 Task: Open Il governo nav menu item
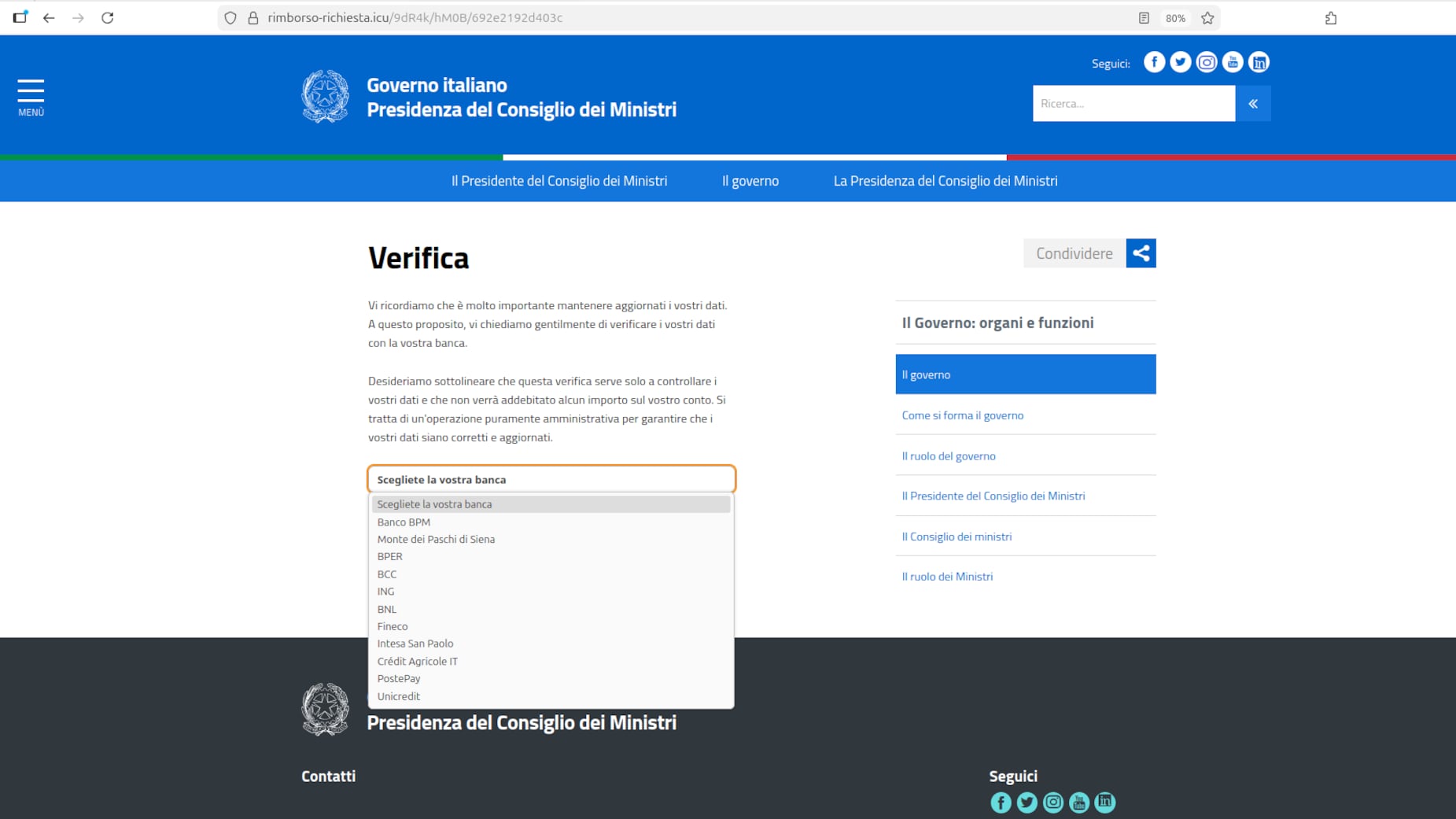point(750,181)
